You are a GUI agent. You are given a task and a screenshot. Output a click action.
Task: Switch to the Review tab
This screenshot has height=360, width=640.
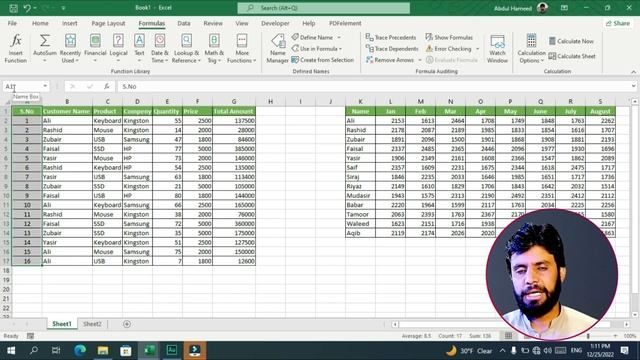coord(213,23)
